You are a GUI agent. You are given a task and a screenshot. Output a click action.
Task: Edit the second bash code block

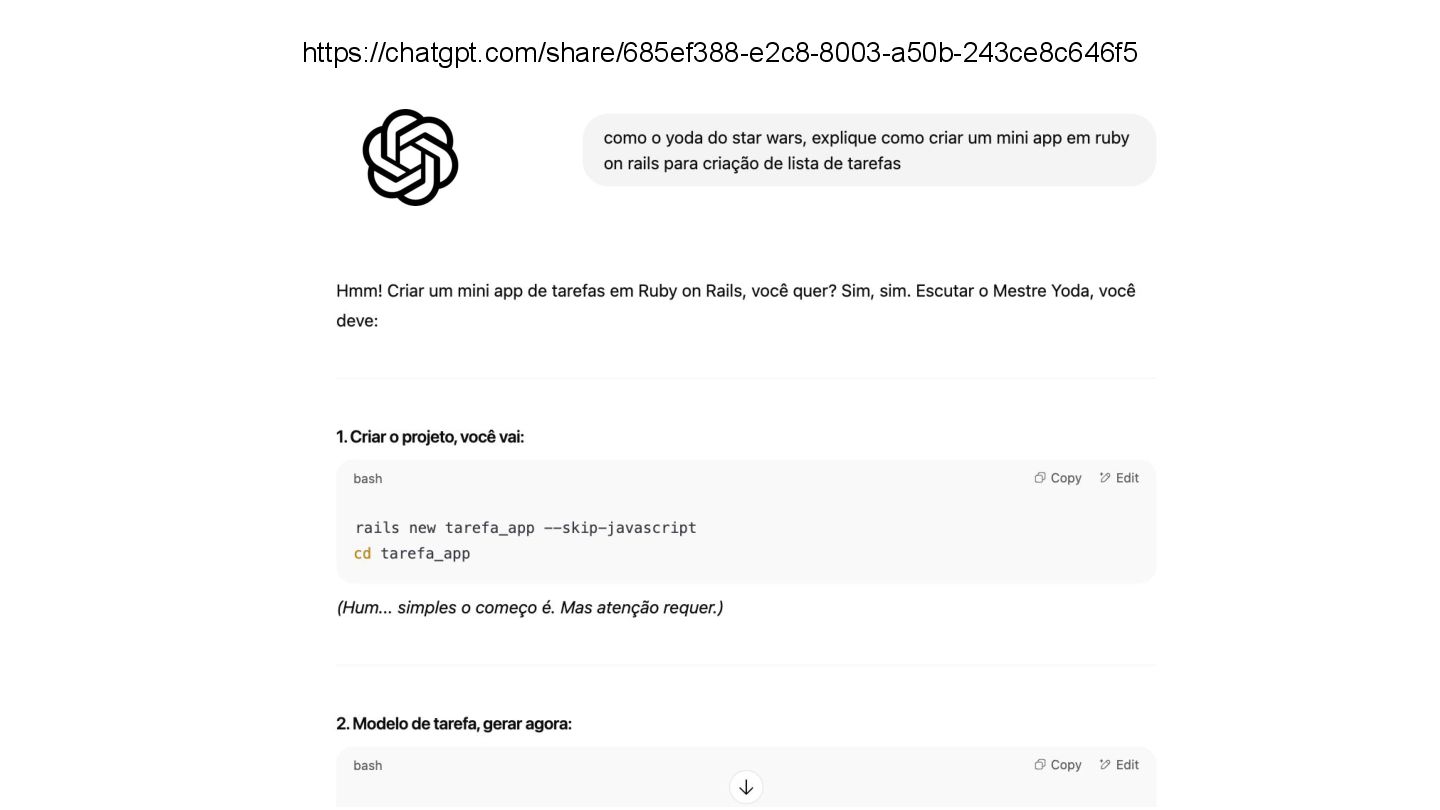click(1119, 765)
